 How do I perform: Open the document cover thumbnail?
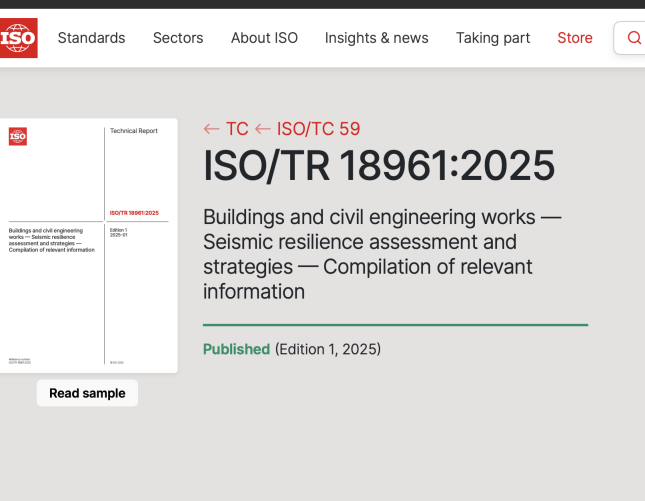(x=88, y=246)
